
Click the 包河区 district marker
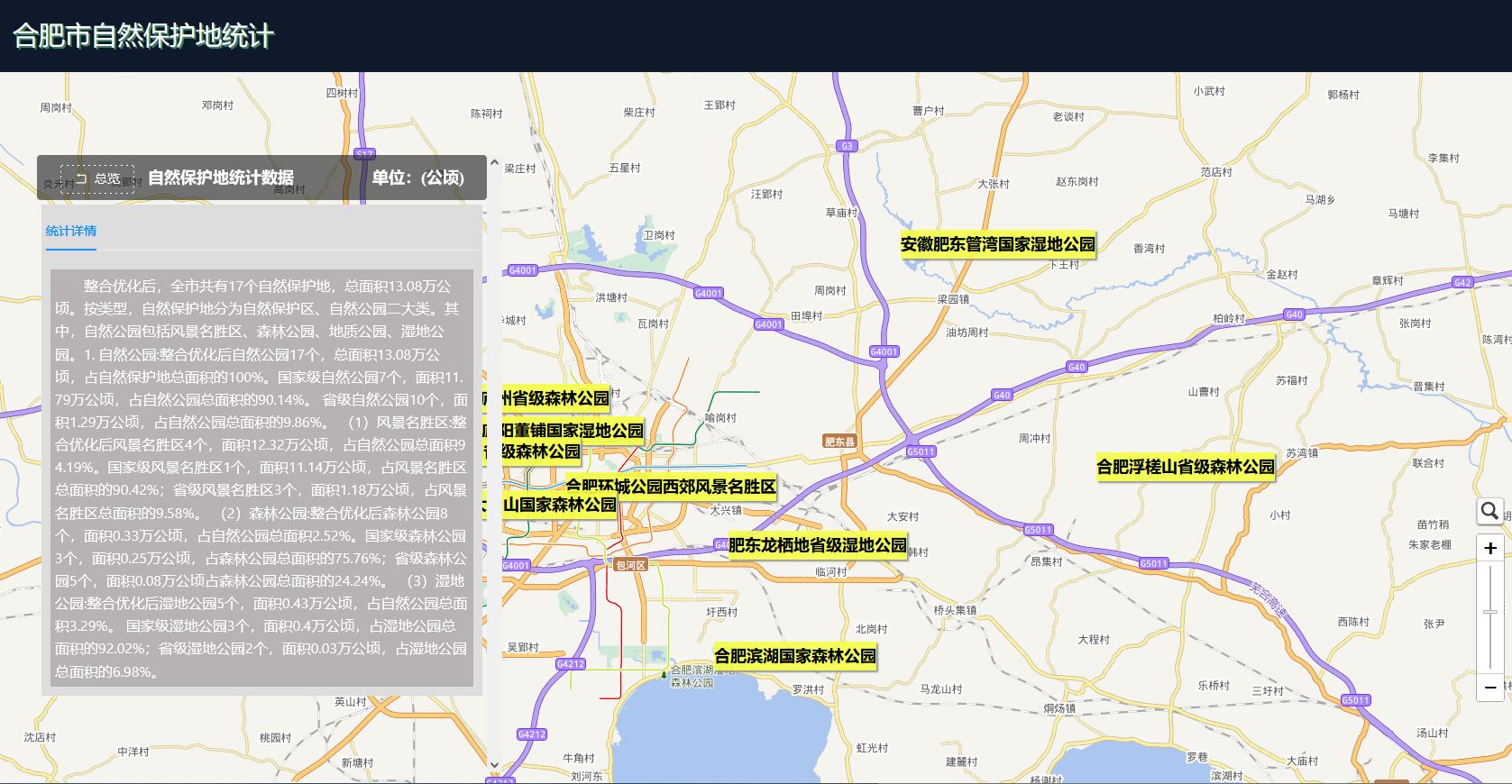[x=630, y=565]
